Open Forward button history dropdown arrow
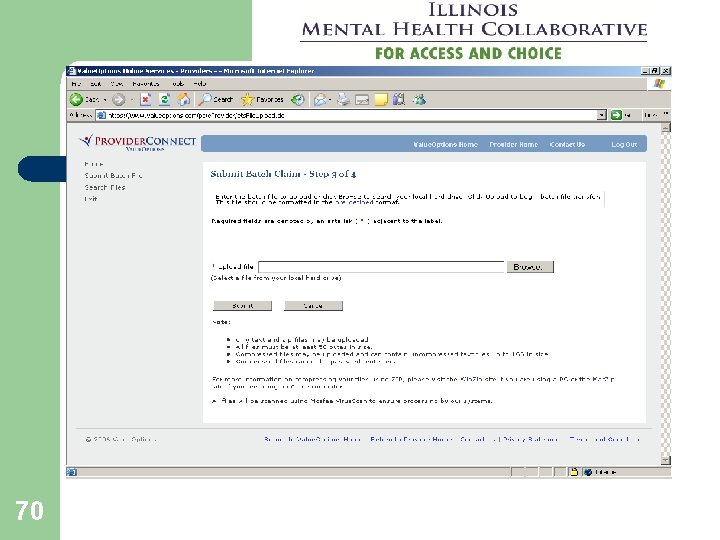The width and height of the screenshot is (720, 540). [x=131, y=100]
